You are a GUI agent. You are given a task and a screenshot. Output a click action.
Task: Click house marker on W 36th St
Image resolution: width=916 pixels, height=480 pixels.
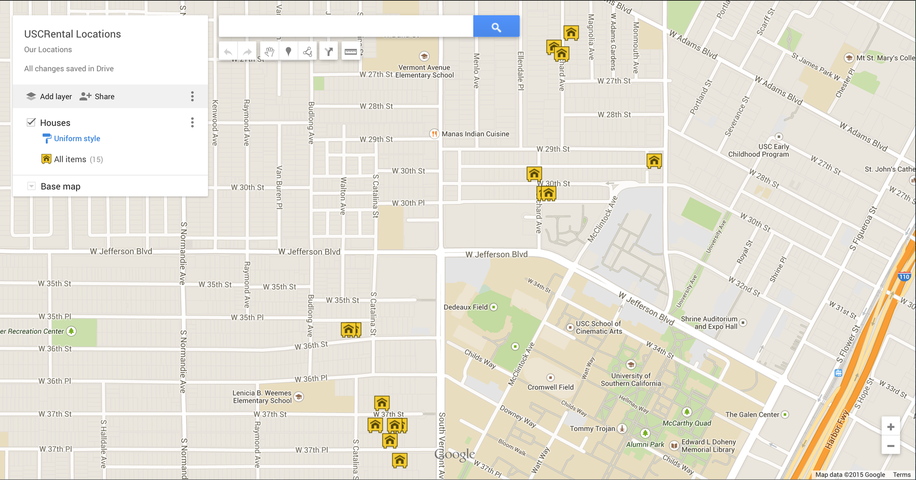349,329
